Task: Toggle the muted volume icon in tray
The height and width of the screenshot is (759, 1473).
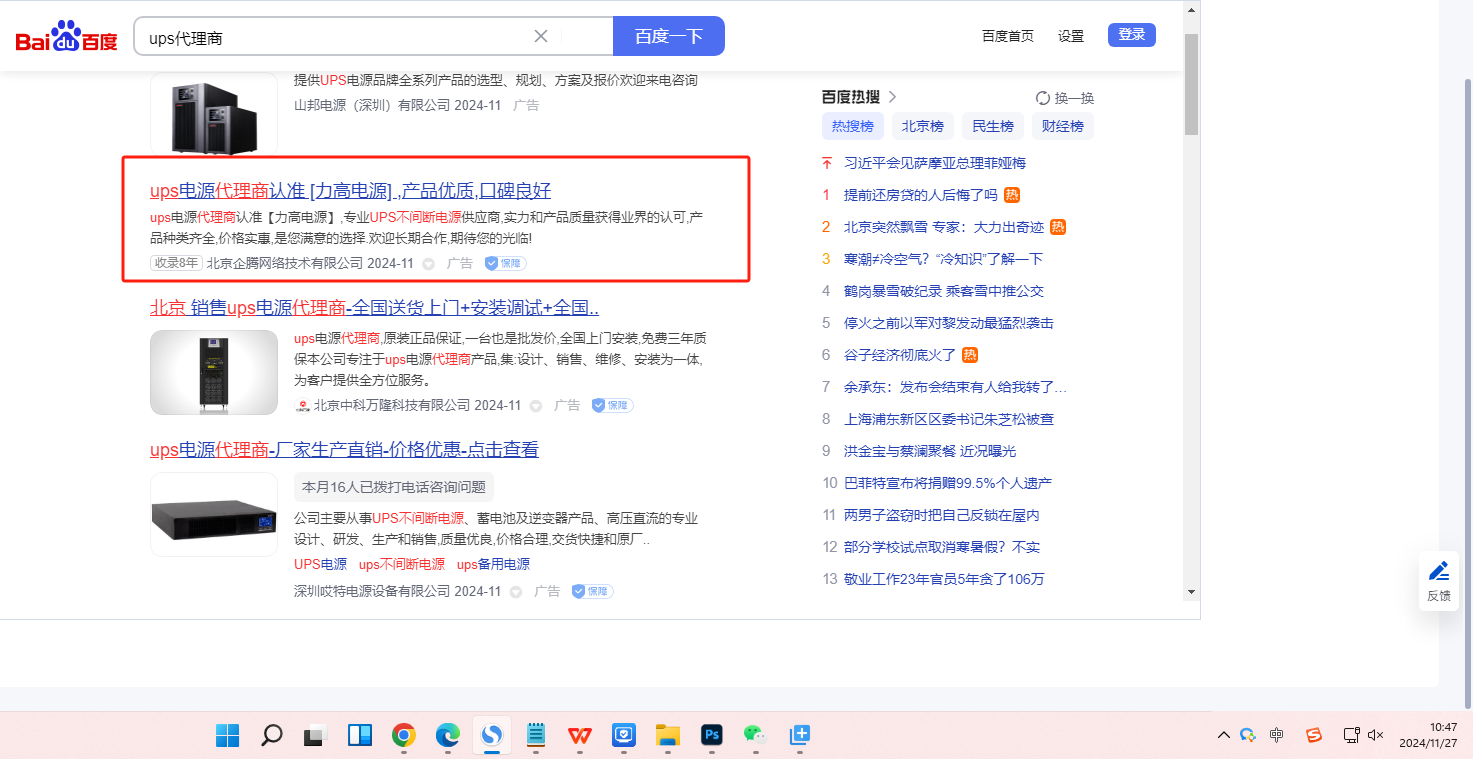Action: [x=1375, y=735]
